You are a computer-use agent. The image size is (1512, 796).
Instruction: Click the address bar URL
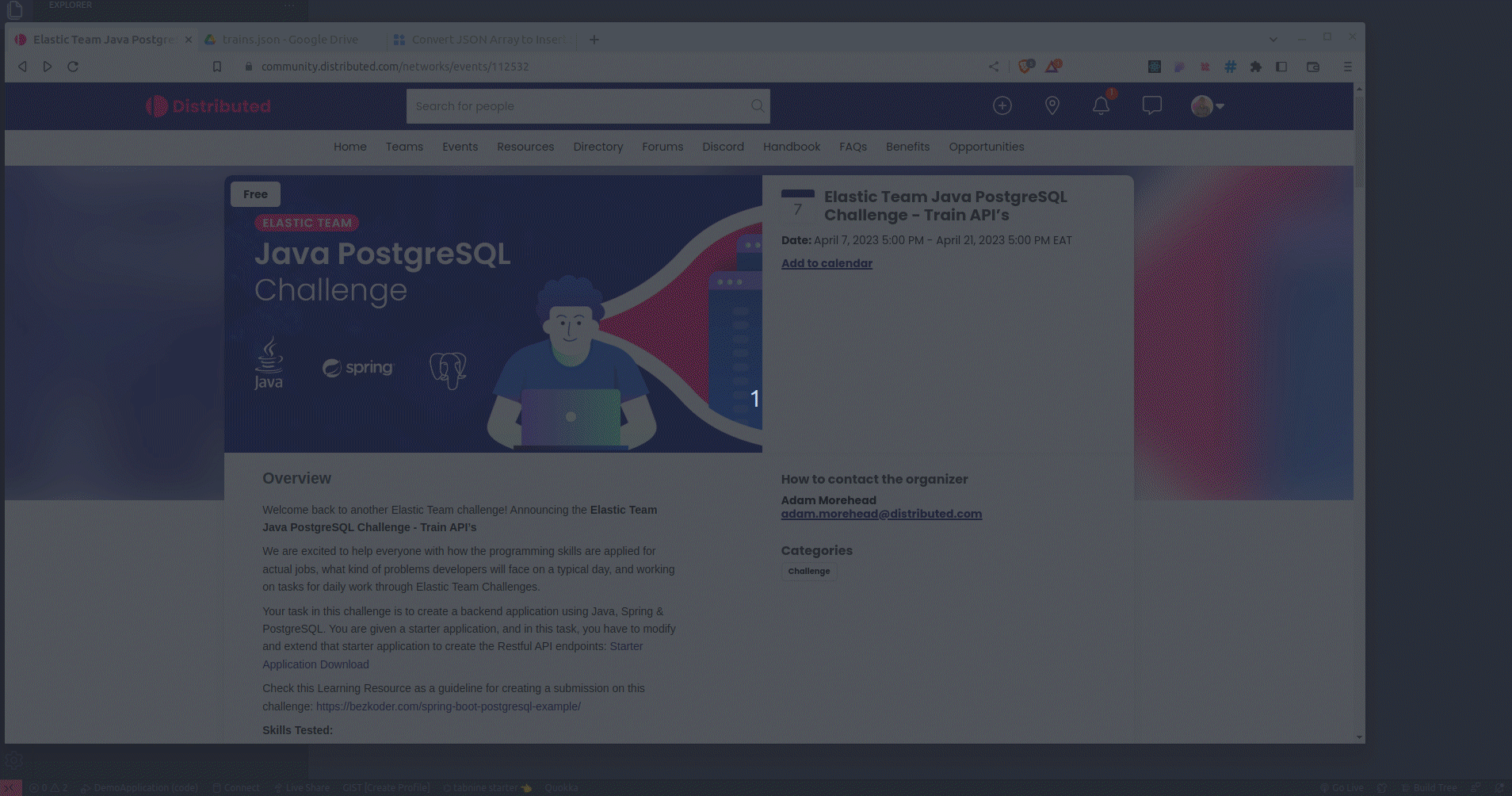pyautogui.click(x=395, y=67)
